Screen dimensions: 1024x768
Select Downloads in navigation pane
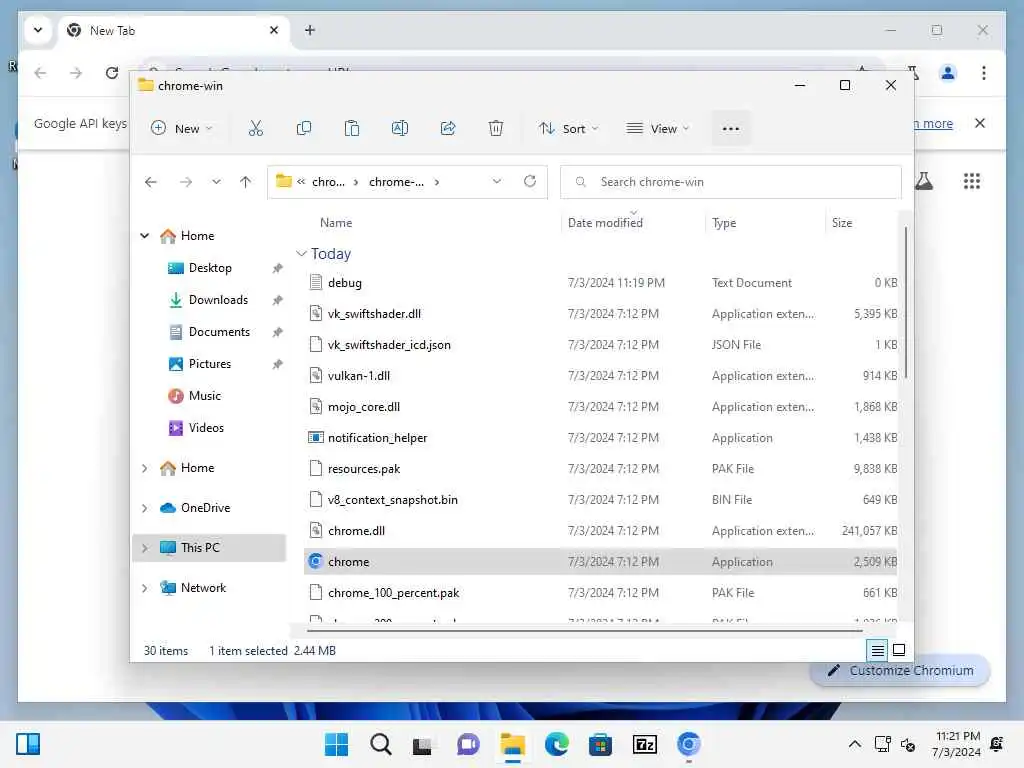click(218, 300)
